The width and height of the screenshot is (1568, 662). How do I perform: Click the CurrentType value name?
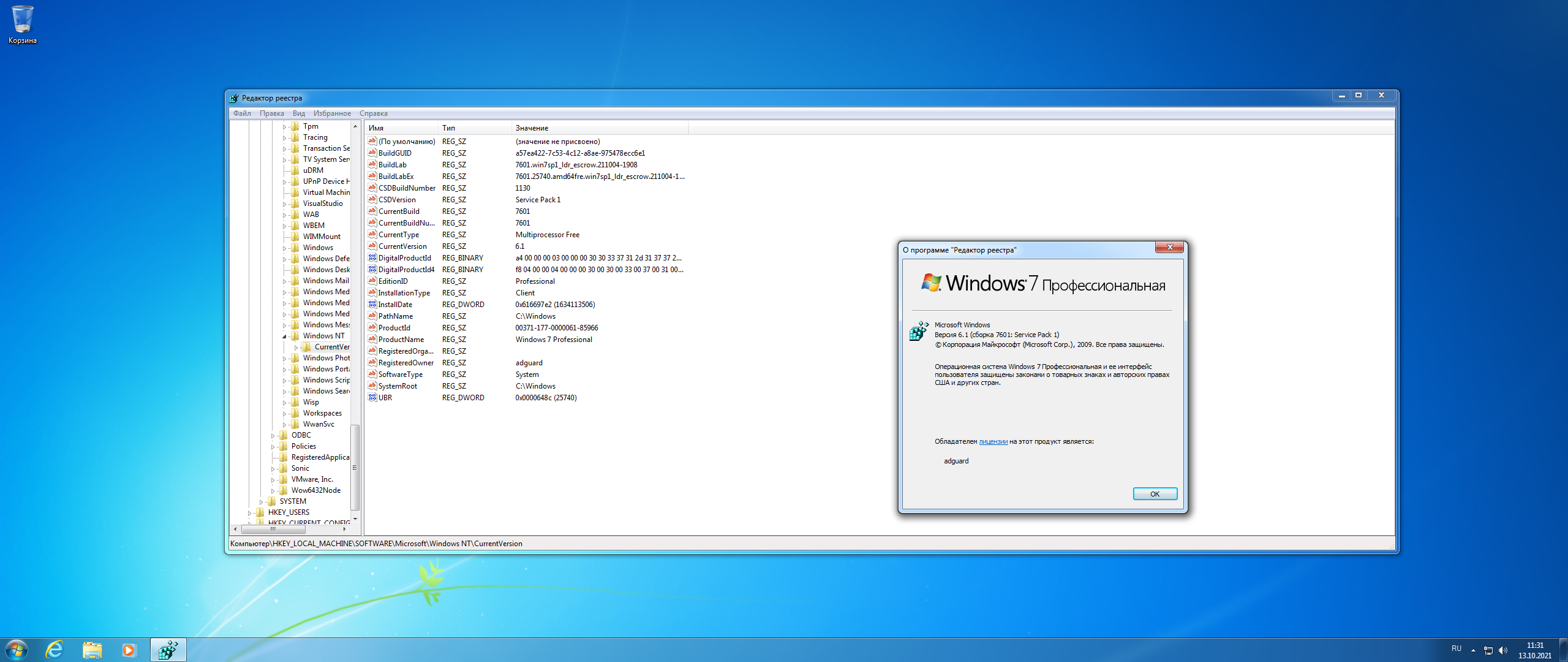coord(399,235)
